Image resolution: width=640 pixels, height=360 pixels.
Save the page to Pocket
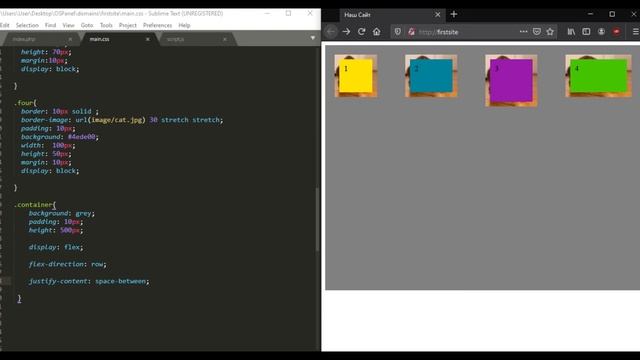pos(537,31)
